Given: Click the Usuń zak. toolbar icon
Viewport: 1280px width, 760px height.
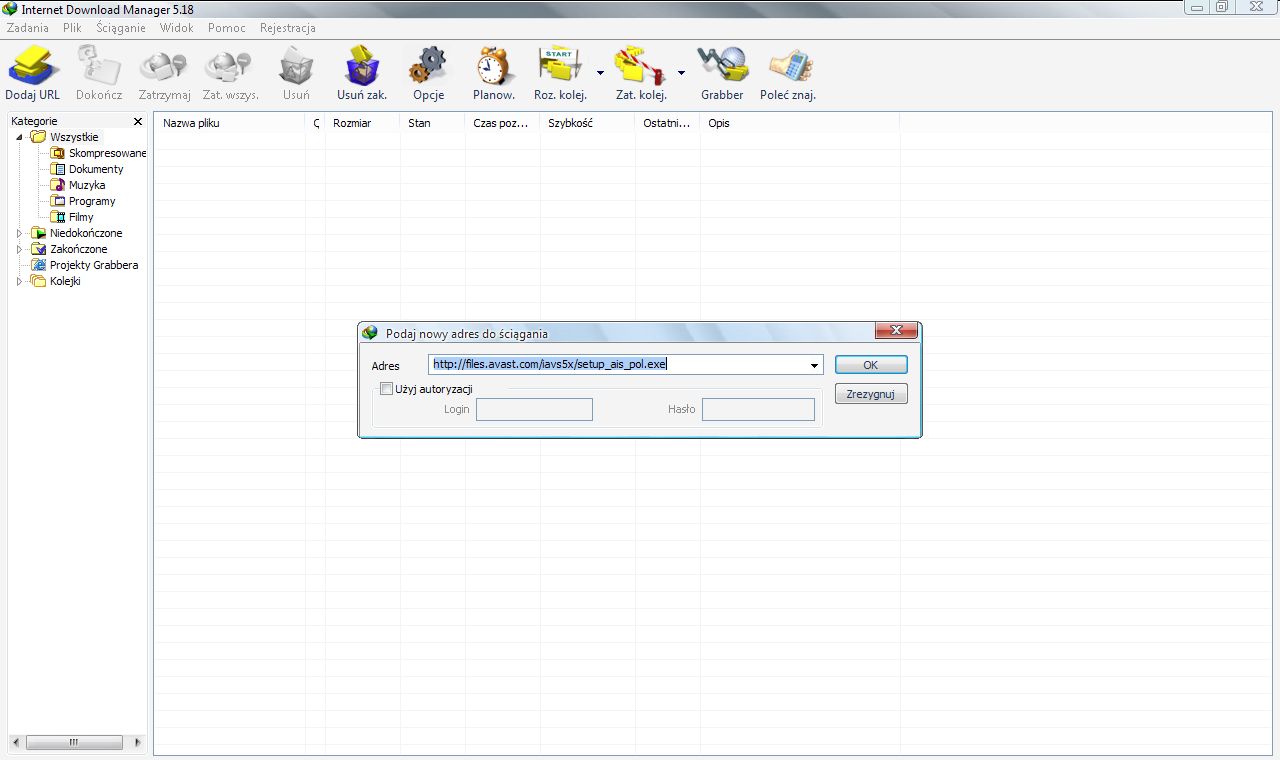Looking at the screenshot, I should (x=362, y=66).
